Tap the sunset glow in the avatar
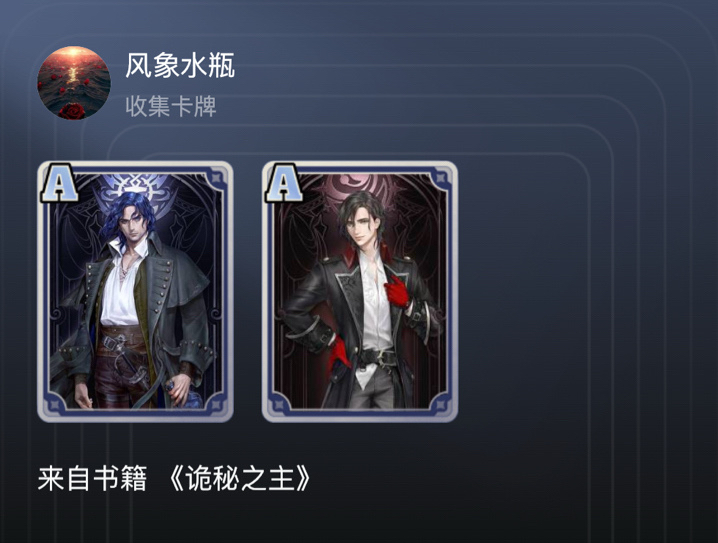Image resolution: width=718 pixels, height=543 pixels. (x=73, y=57)
